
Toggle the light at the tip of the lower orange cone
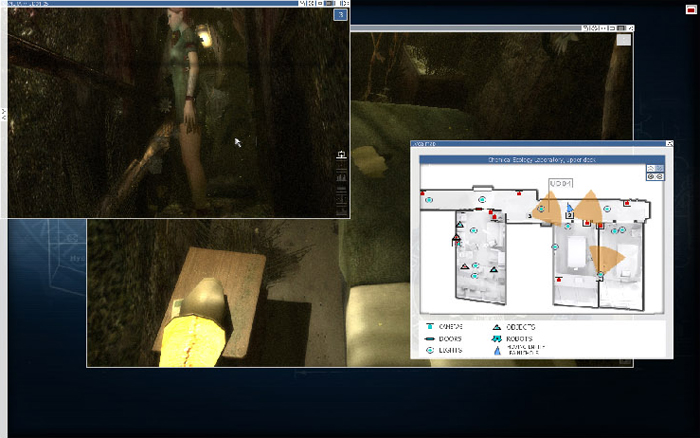600,274
